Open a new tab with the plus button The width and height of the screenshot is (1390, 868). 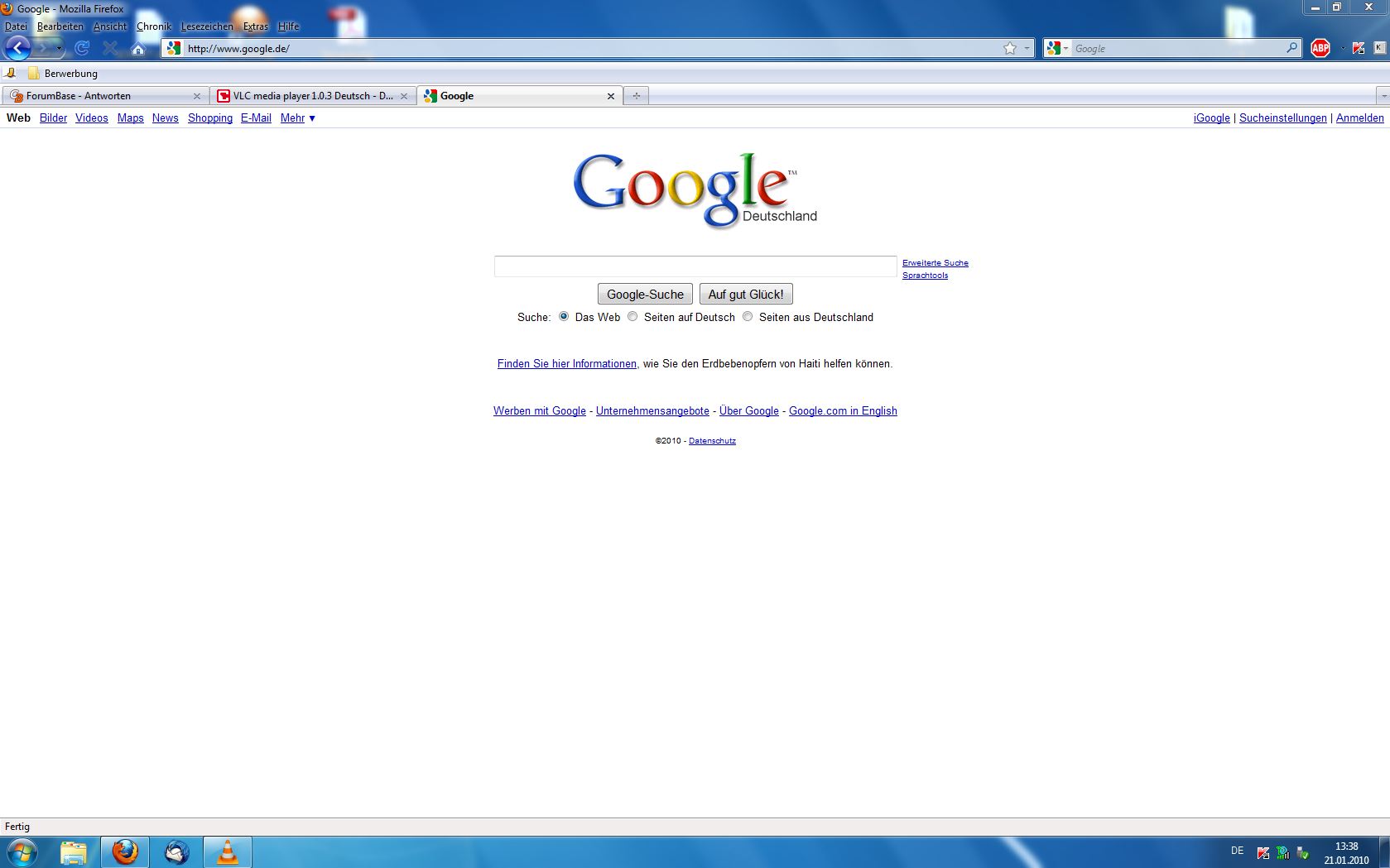point(636,96)
